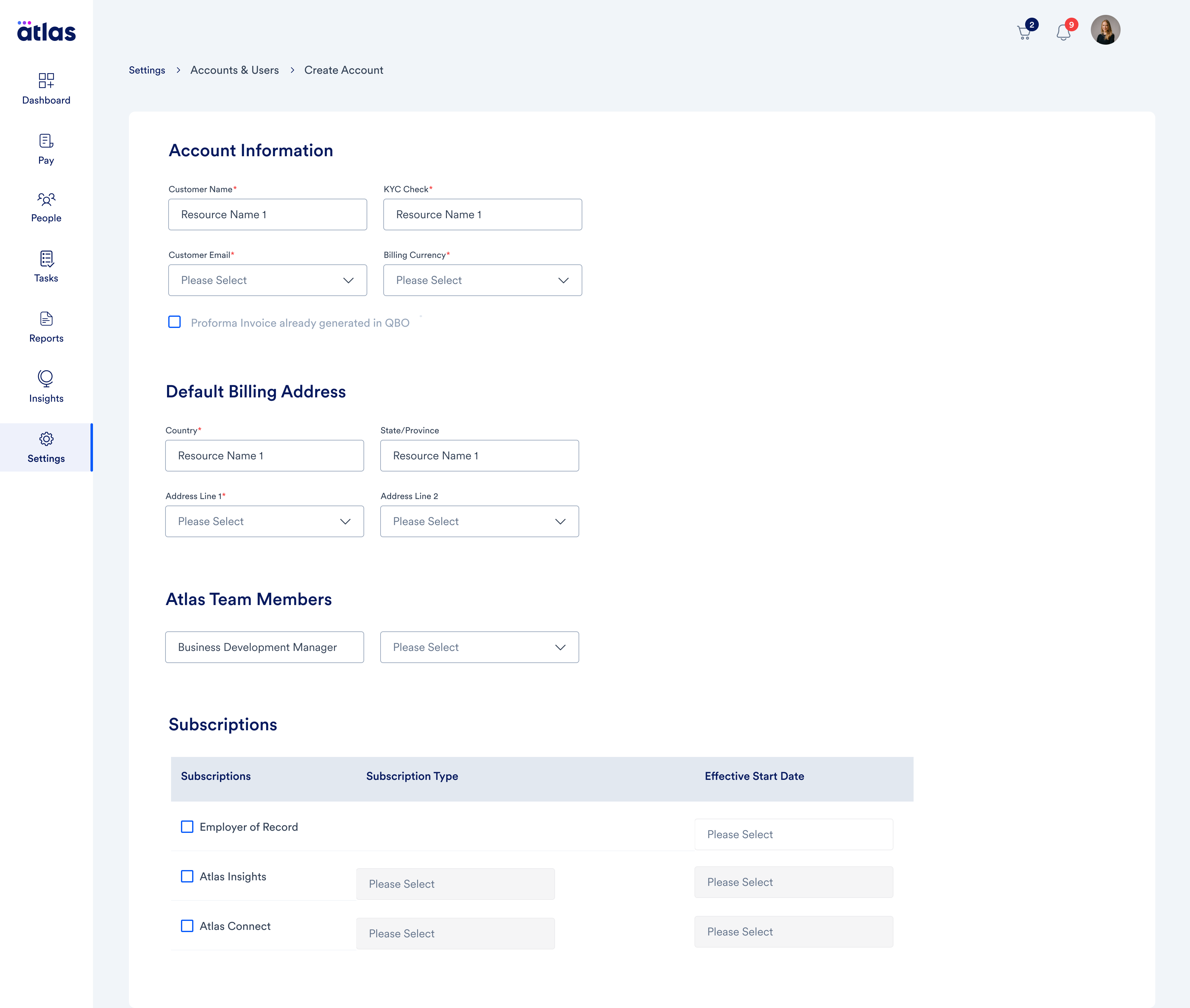The height and width of the screenshot is (1008, 1190).
Task: Open the Insights menu label
Action: click(46, 398)
